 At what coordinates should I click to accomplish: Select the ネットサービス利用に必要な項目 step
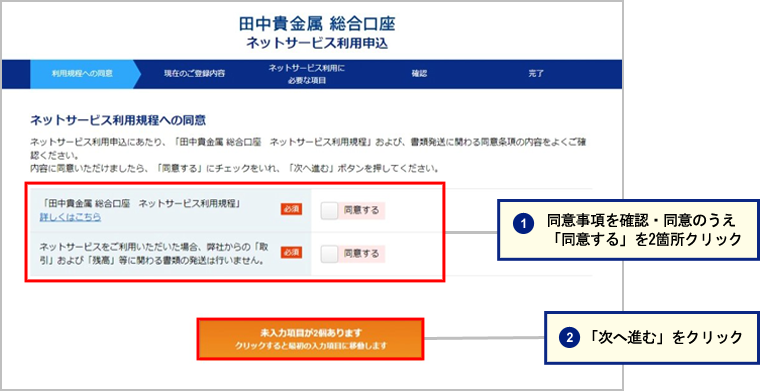(306, 74)
